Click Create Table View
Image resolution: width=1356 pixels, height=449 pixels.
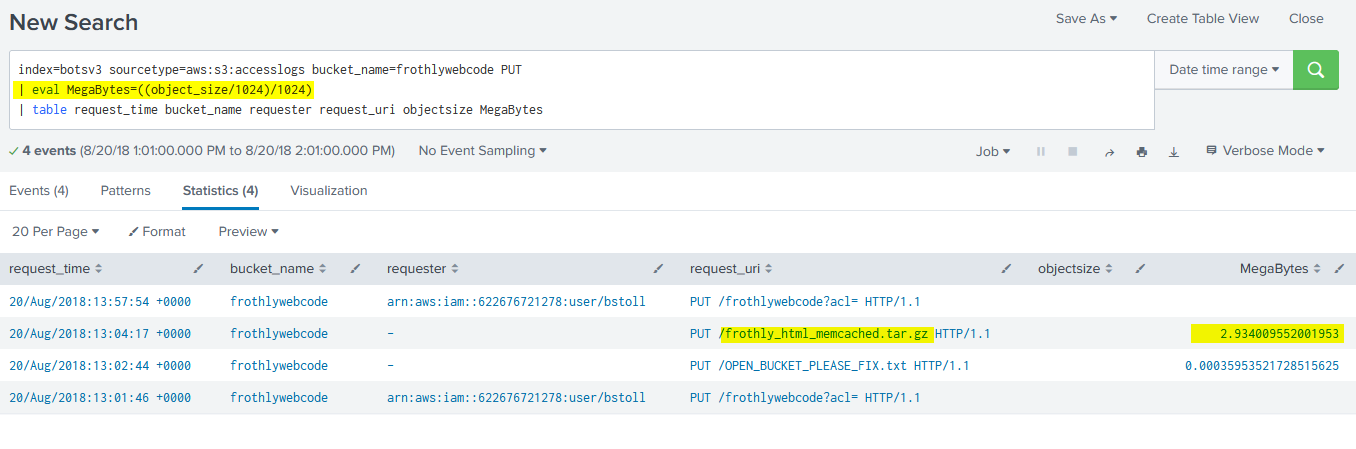(1203, 18)
